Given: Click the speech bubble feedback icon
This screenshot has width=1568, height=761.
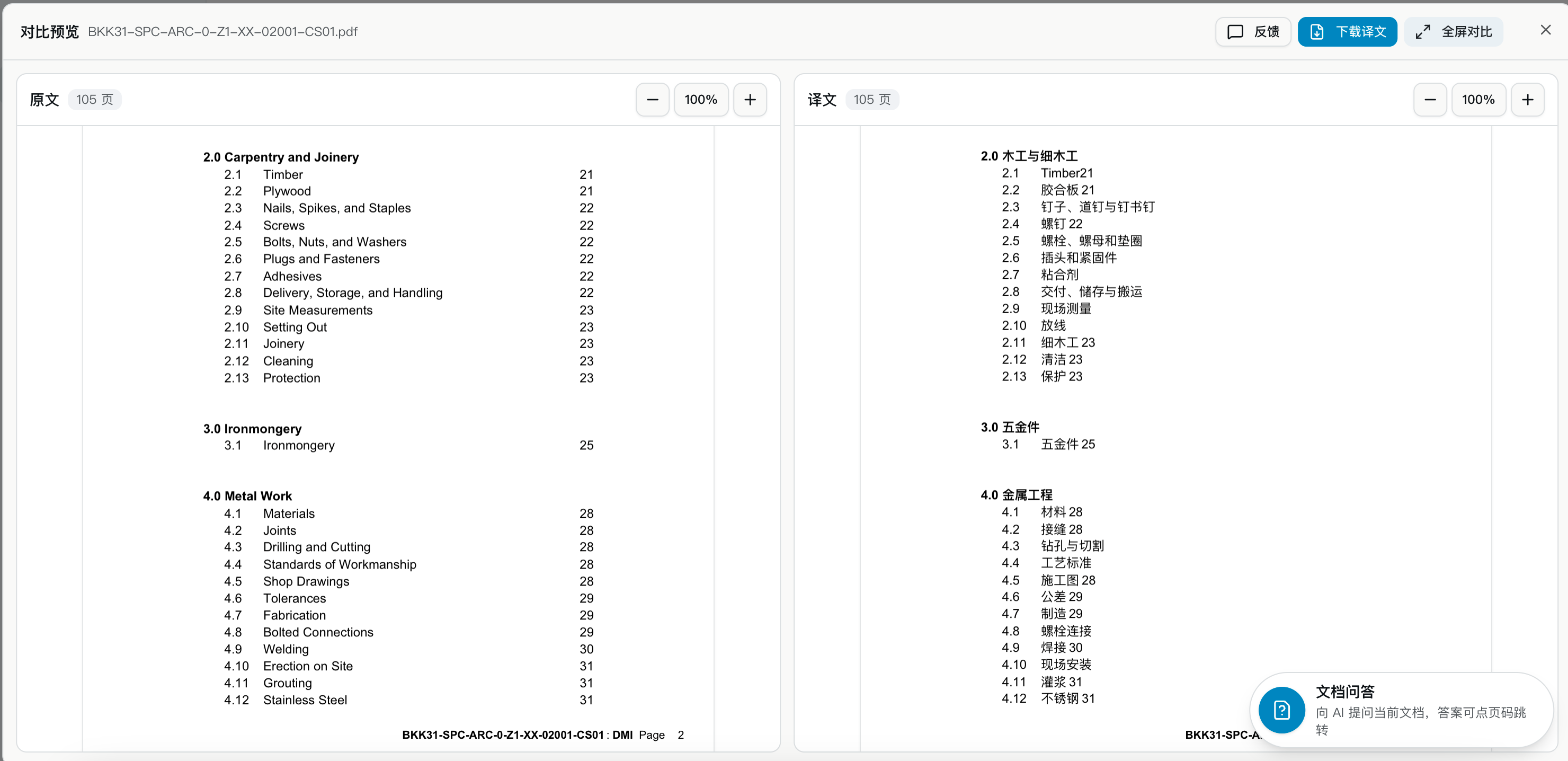Looking at the screenshot, I should pyautogui.click(x=1235, y=32).
